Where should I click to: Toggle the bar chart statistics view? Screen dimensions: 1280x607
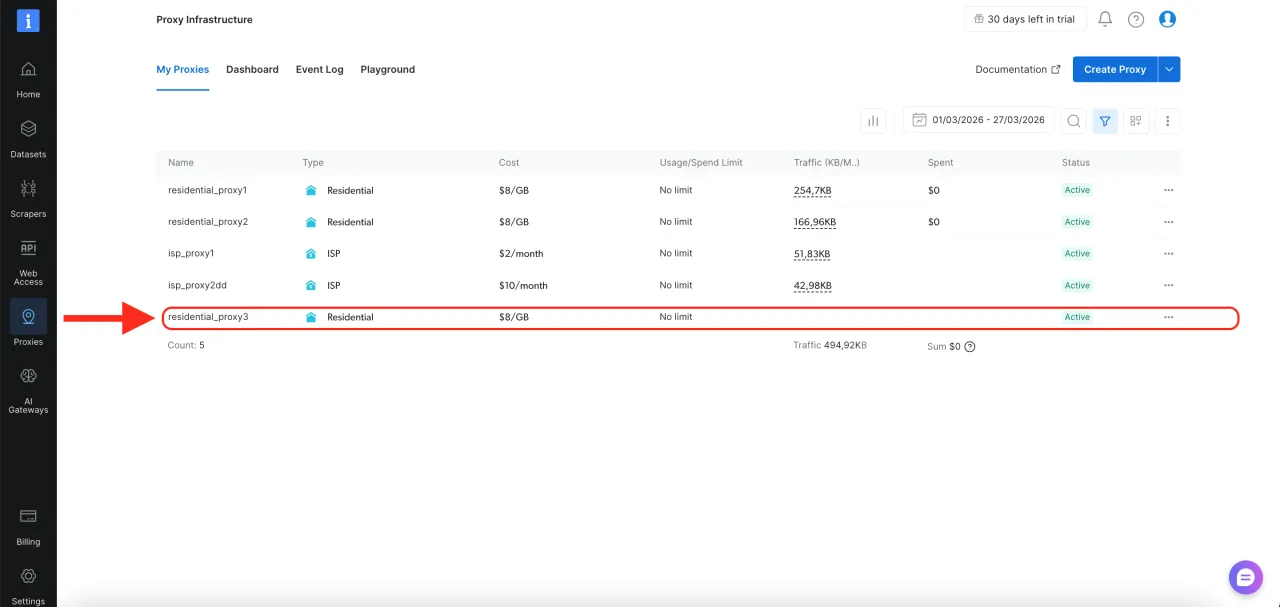click(873, 121)
